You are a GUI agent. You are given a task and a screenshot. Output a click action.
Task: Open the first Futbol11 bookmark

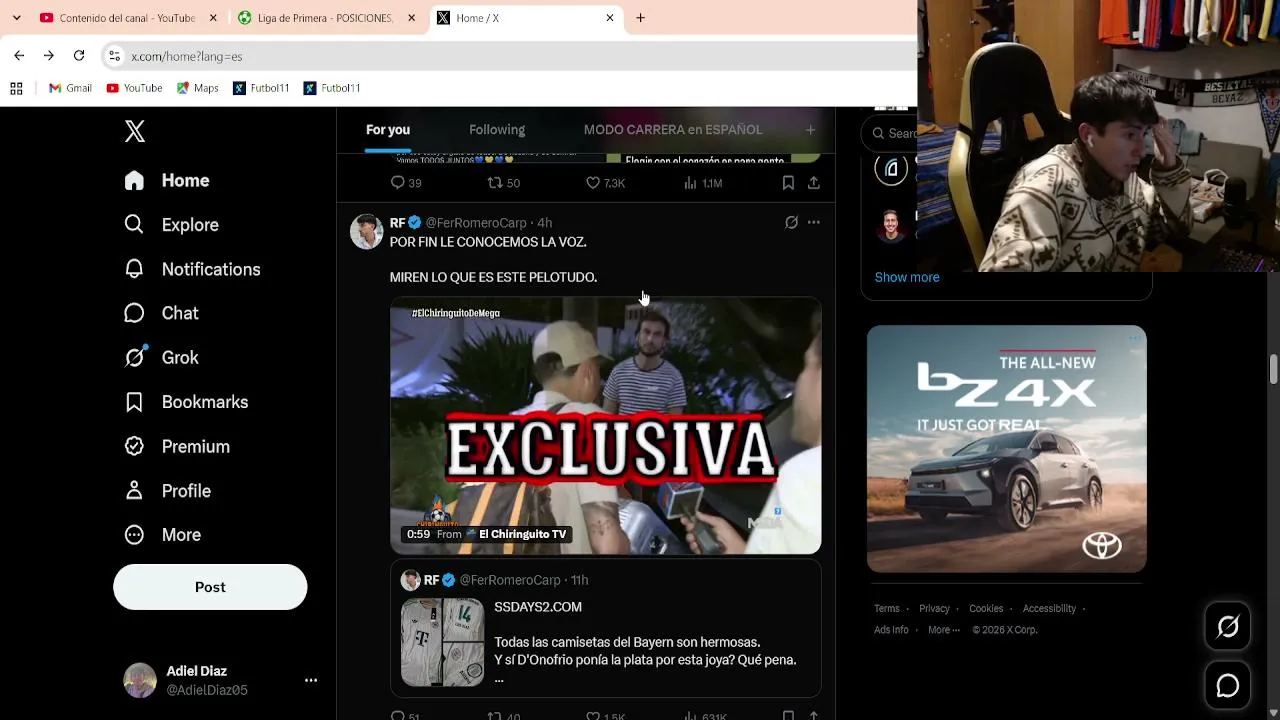click(261, 88)
